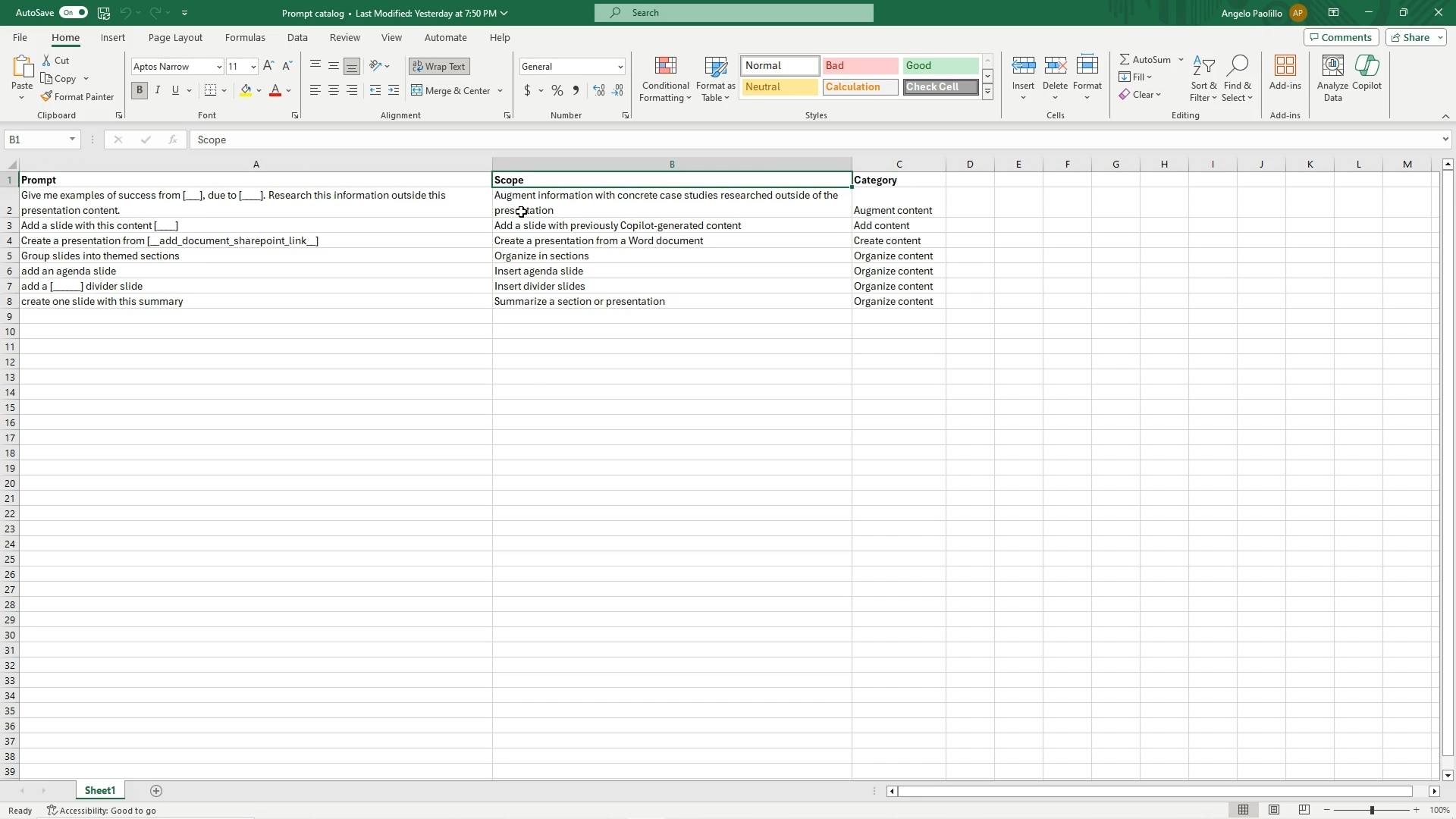Image resolution: width=1456 pixels, height=819 pixels.
Task: Click the Increase Font Size icon
Action: [x=268, y=67]
